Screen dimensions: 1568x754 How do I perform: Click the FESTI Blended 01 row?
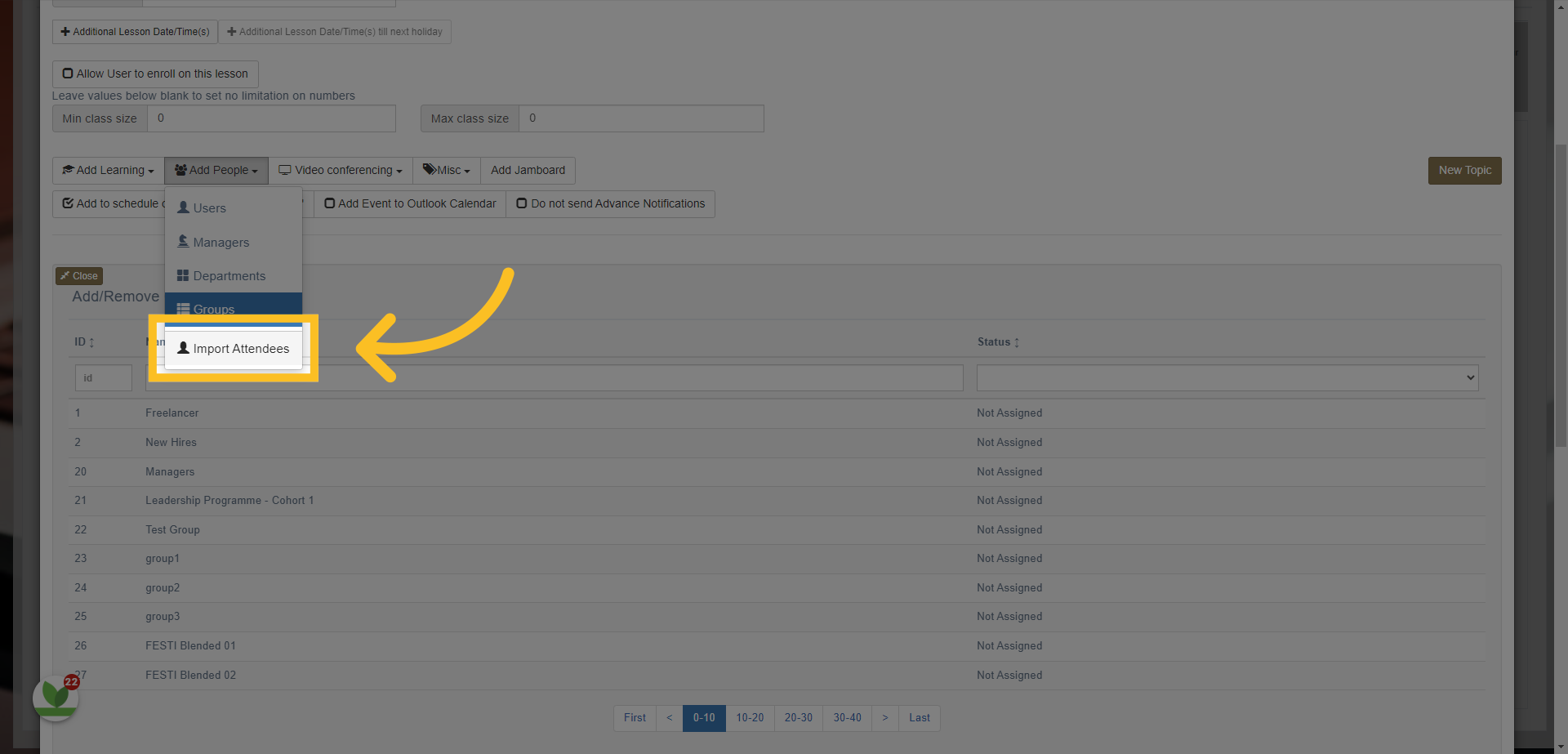[777, 646]
